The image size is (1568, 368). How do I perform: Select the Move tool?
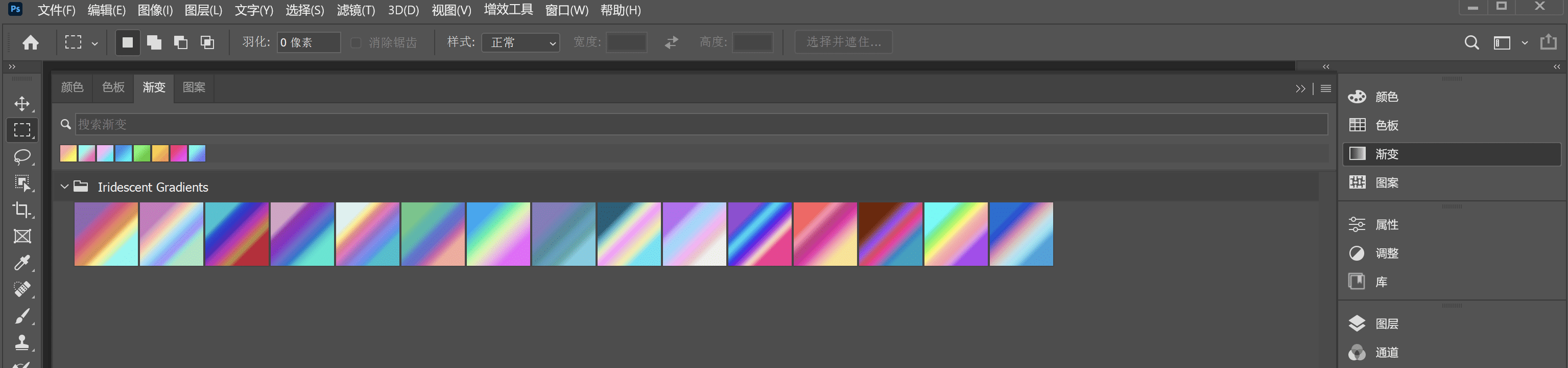(x=22, y=104)
